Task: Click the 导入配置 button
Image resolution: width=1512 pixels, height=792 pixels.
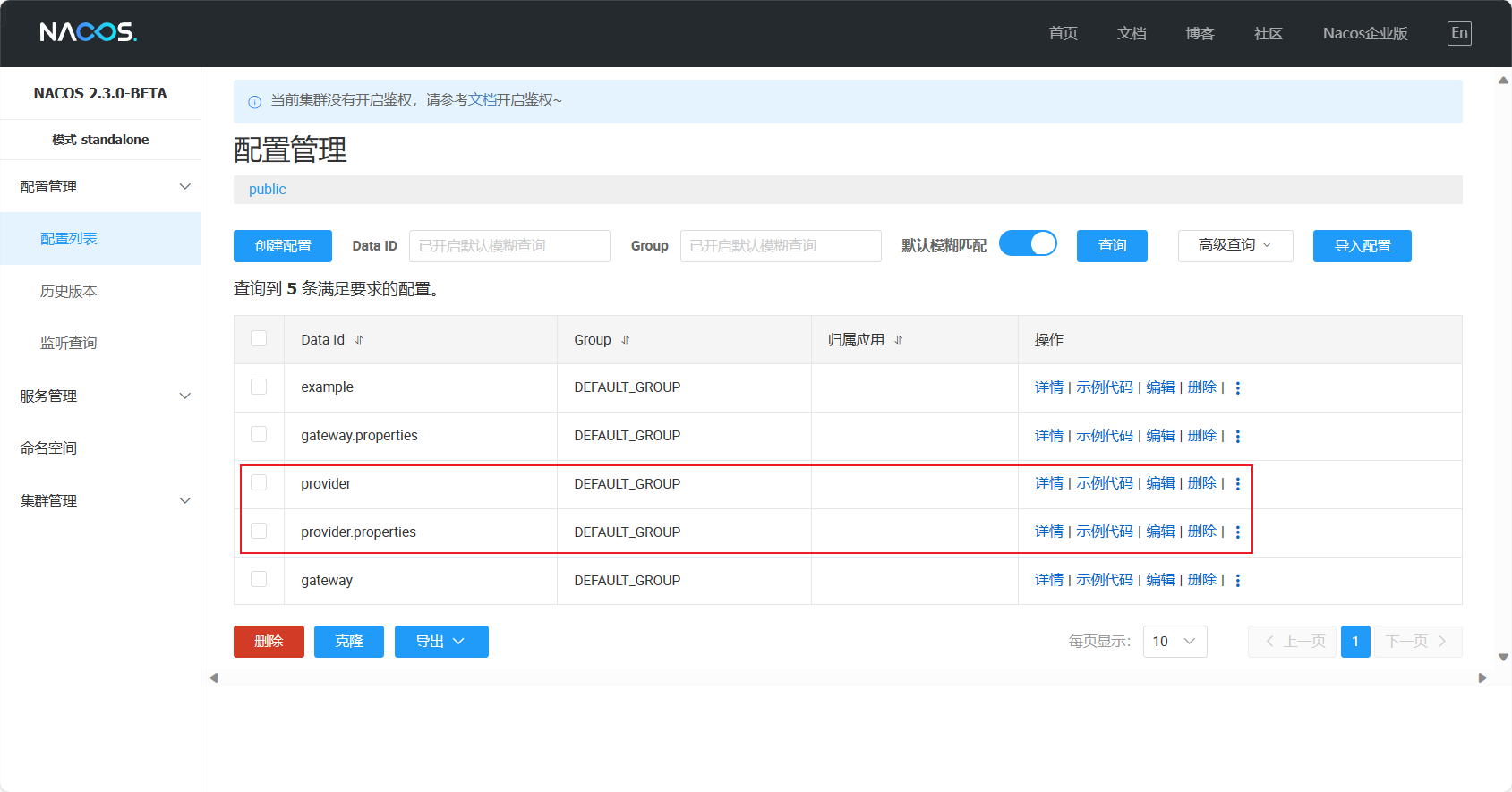Action: click(x=1363, y=246)
